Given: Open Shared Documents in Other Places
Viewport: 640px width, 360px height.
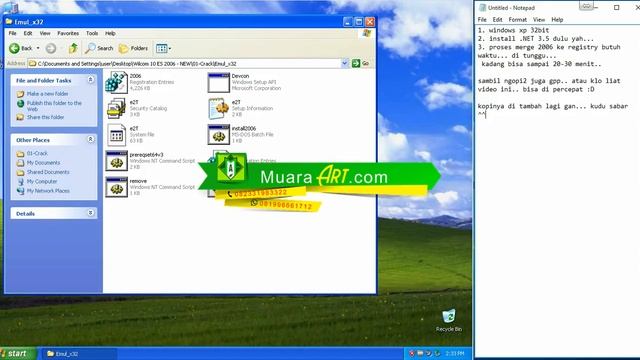Looking at the screenshot, I should 48,172.
